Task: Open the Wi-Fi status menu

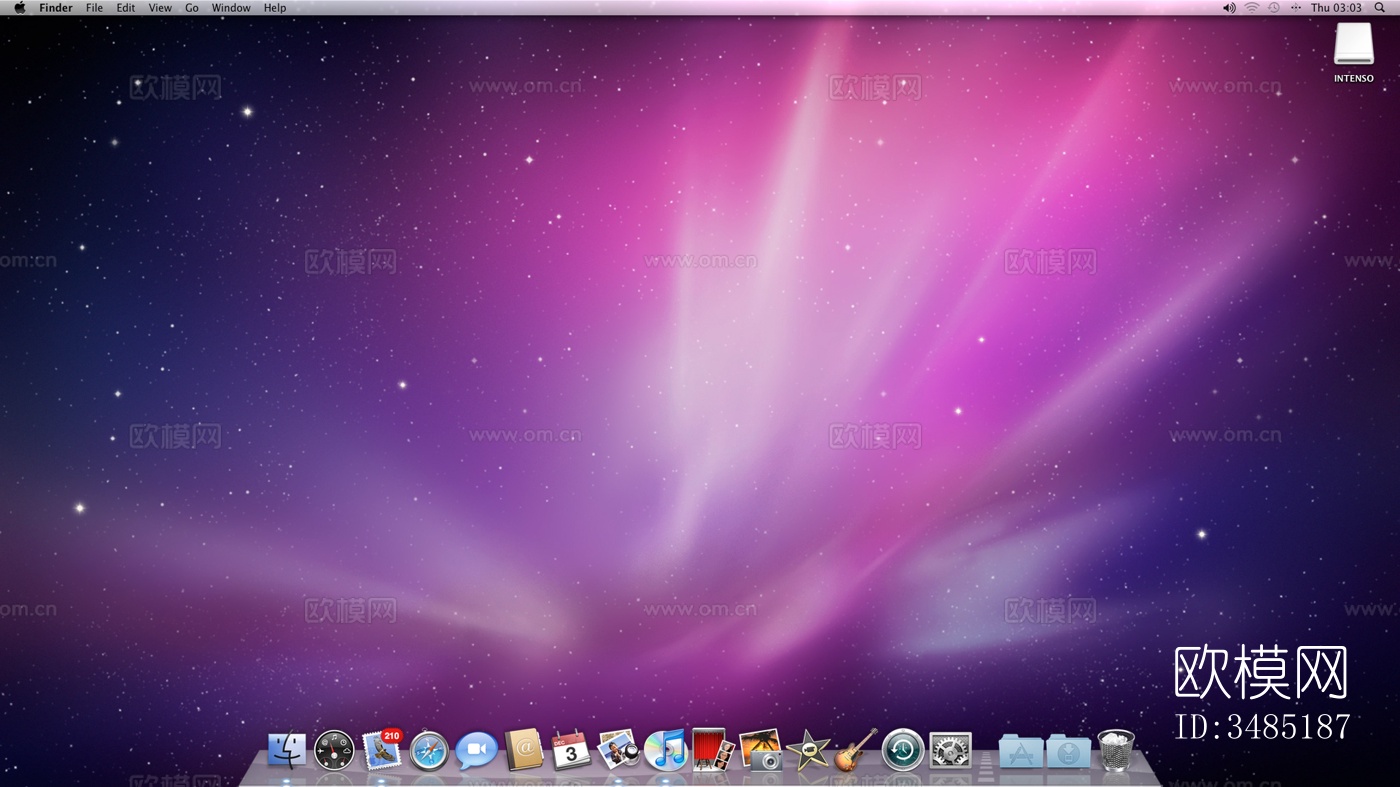Action: pyautogui.click(x=1252, y=8)
